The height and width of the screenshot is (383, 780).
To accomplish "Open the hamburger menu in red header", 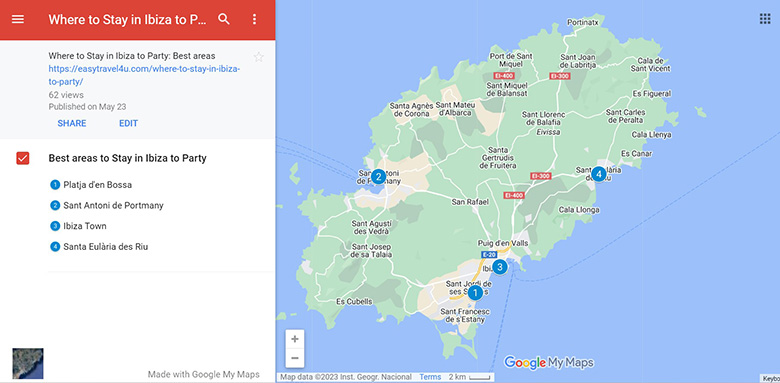I will pos(18,19).
